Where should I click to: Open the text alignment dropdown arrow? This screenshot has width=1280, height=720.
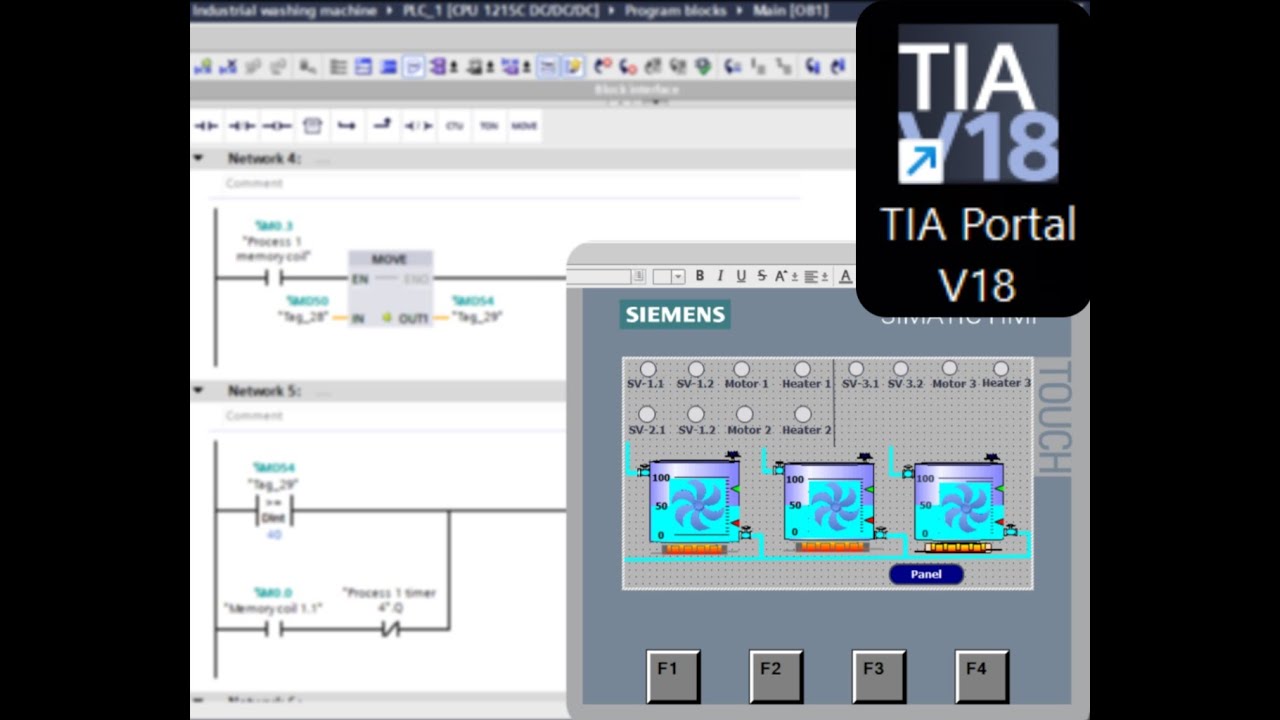(x=825, y=277)
